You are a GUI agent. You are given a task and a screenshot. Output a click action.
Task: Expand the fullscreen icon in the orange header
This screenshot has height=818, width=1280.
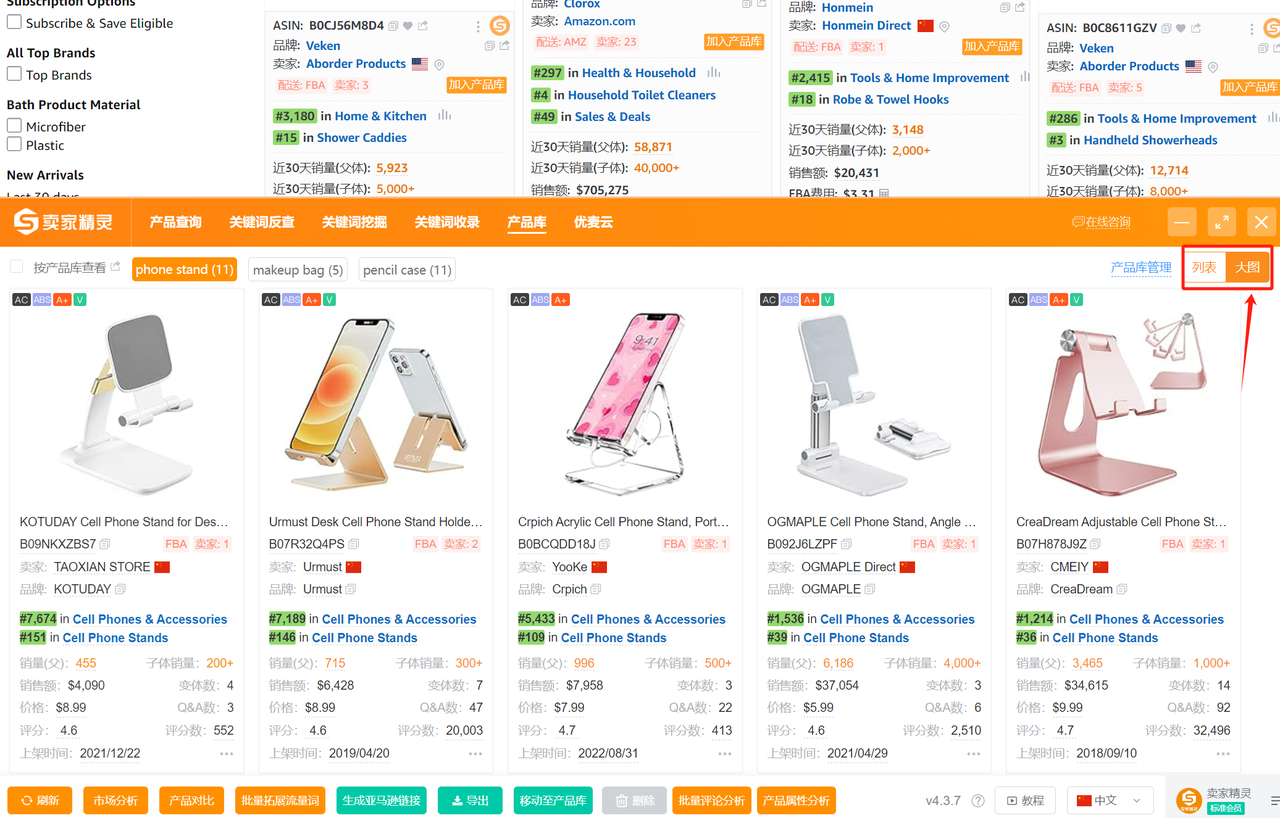(x=1222, y=222)
